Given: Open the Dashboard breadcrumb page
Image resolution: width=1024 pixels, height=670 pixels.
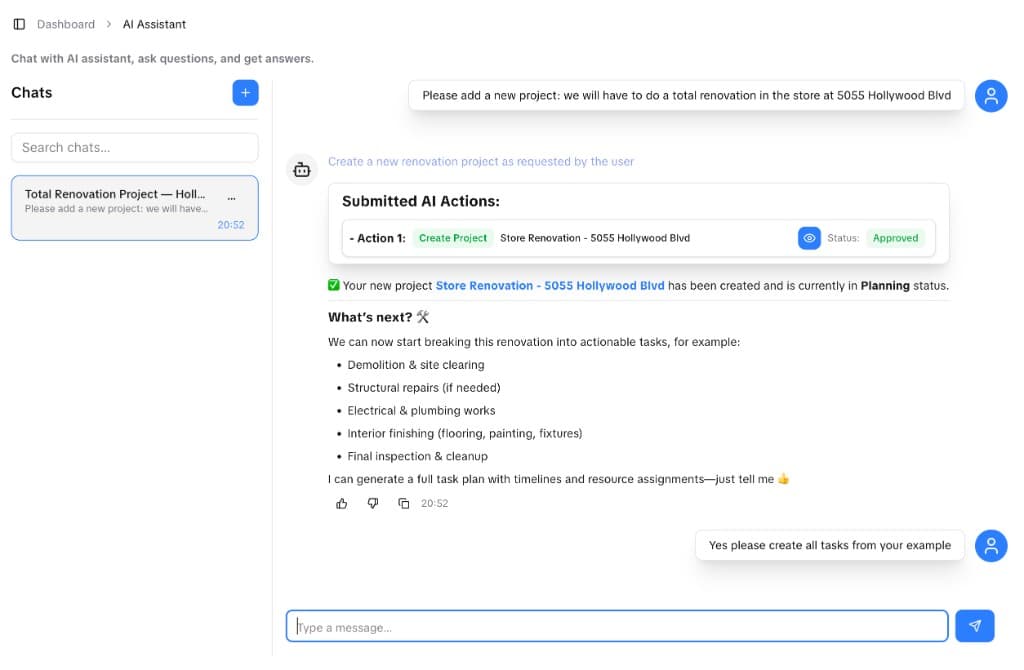Looking at the screenshot, I should pyautogui.click(x=66, y=23).
